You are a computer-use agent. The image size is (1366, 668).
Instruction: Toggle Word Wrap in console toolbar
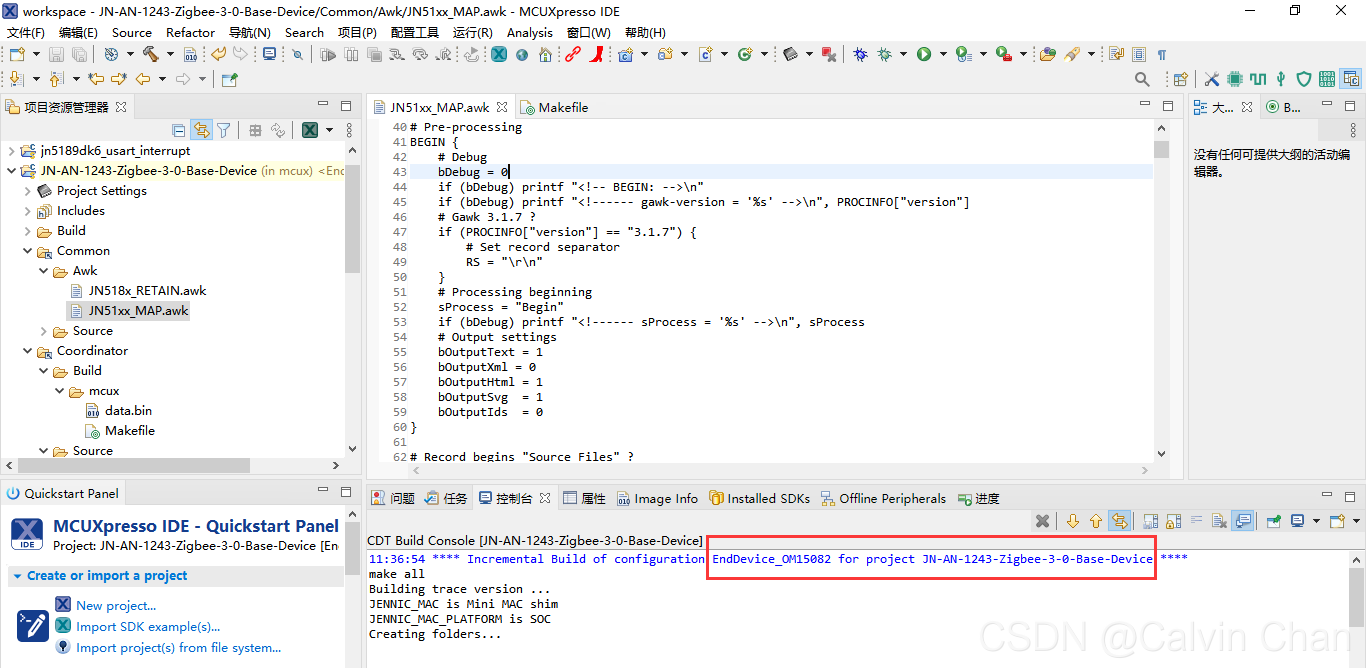[x=1197, y=521]
